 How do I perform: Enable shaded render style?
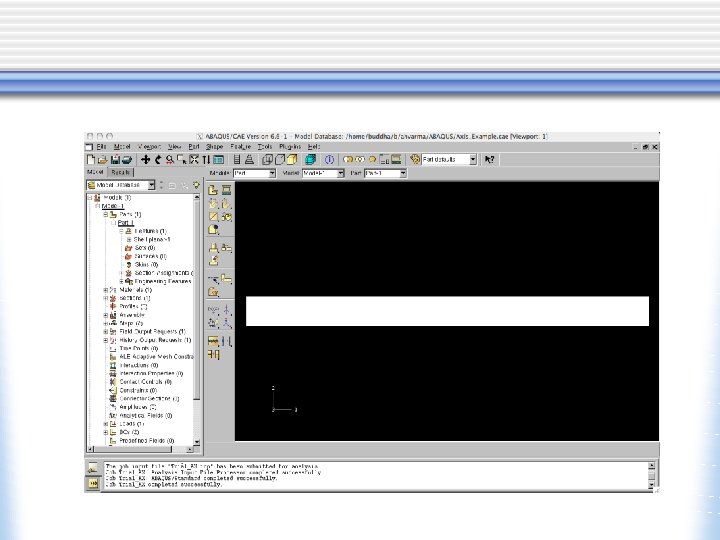292,159
